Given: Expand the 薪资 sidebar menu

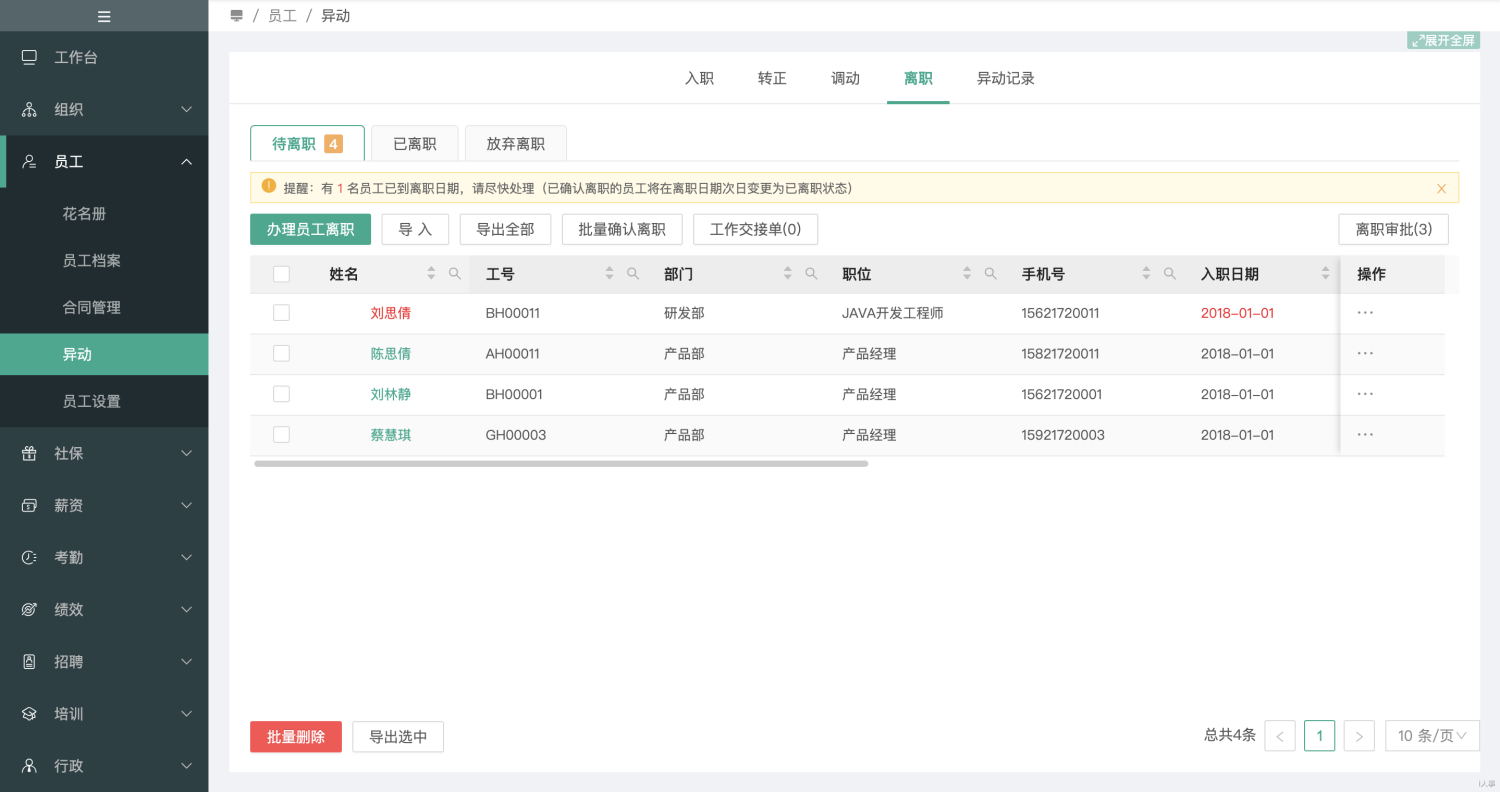Looking at the screenshot, I should coord(186,505).
